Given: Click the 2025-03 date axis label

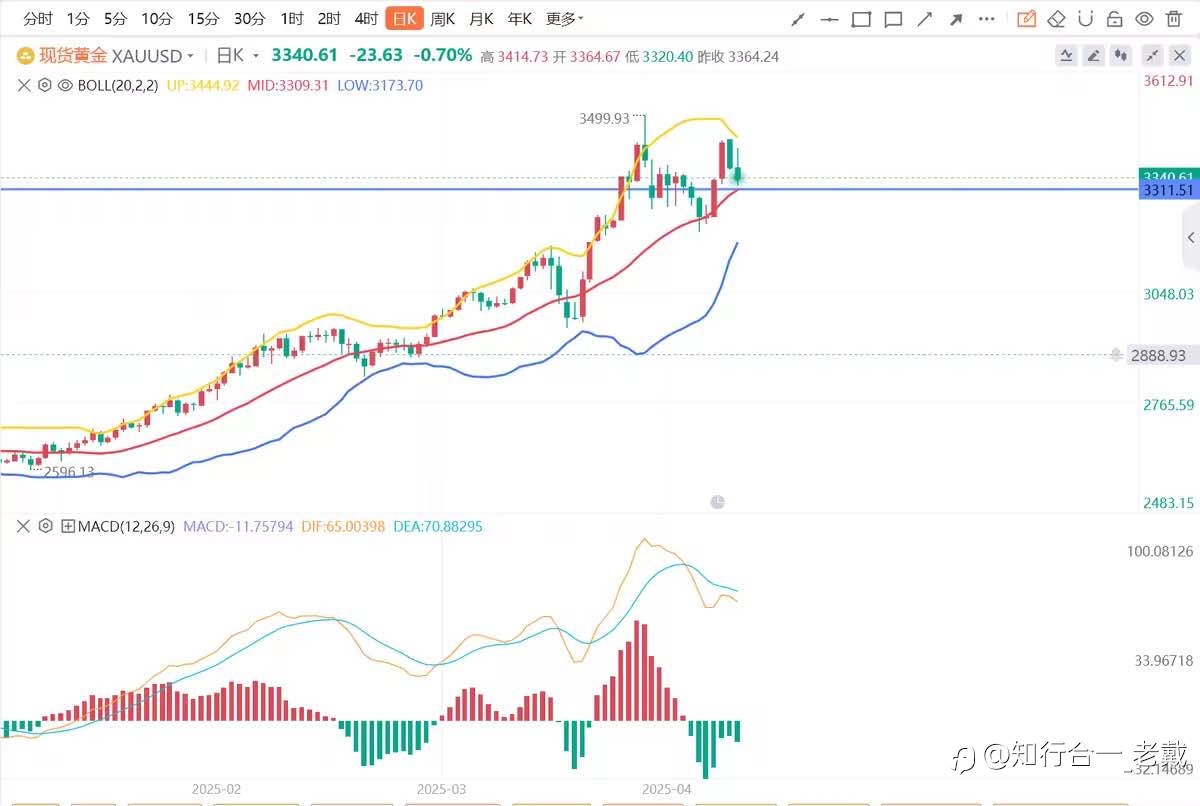Looking at the screenshot, I should coord(441,788).
